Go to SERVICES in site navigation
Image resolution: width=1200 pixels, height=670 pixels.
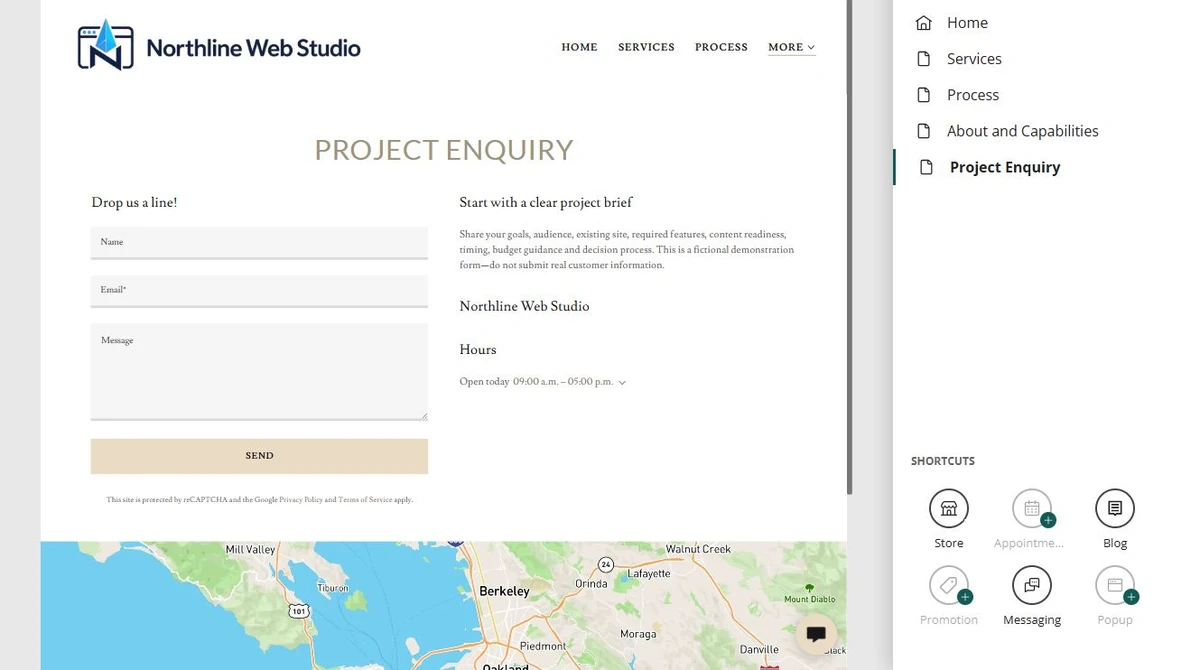[x=646, y=47]
